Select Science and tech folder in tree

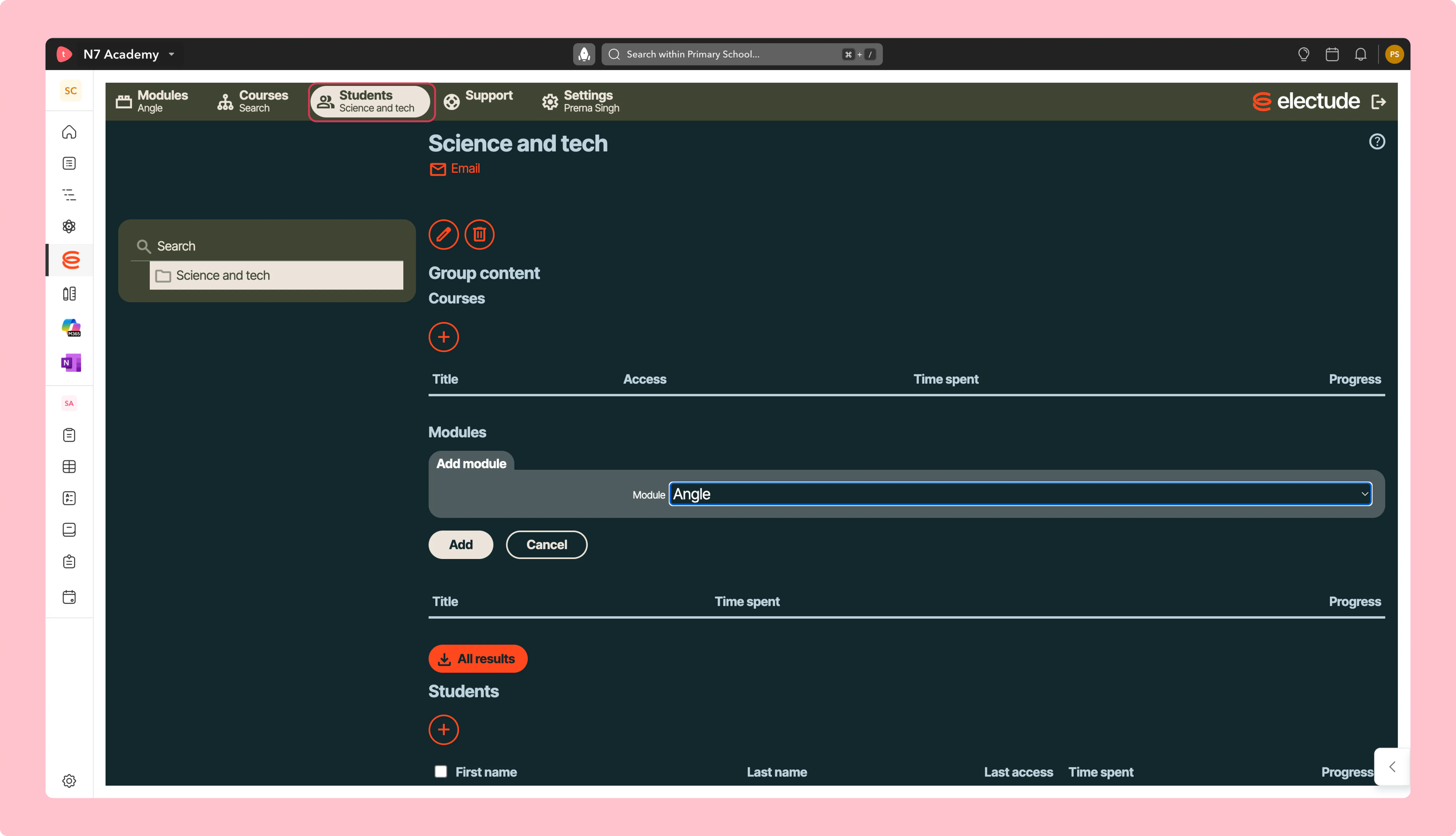(x=276, y=275)
